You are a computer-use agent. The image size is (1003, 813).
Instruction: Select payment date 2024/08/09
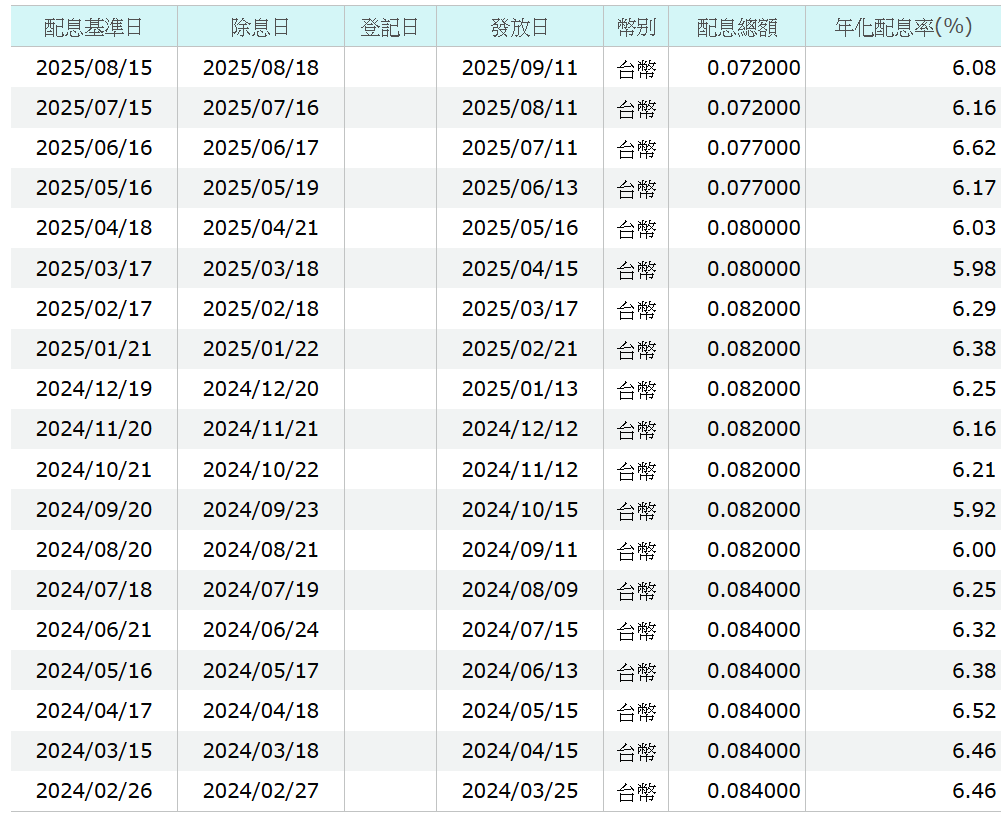pyautogui.click(x=520, y=590)
